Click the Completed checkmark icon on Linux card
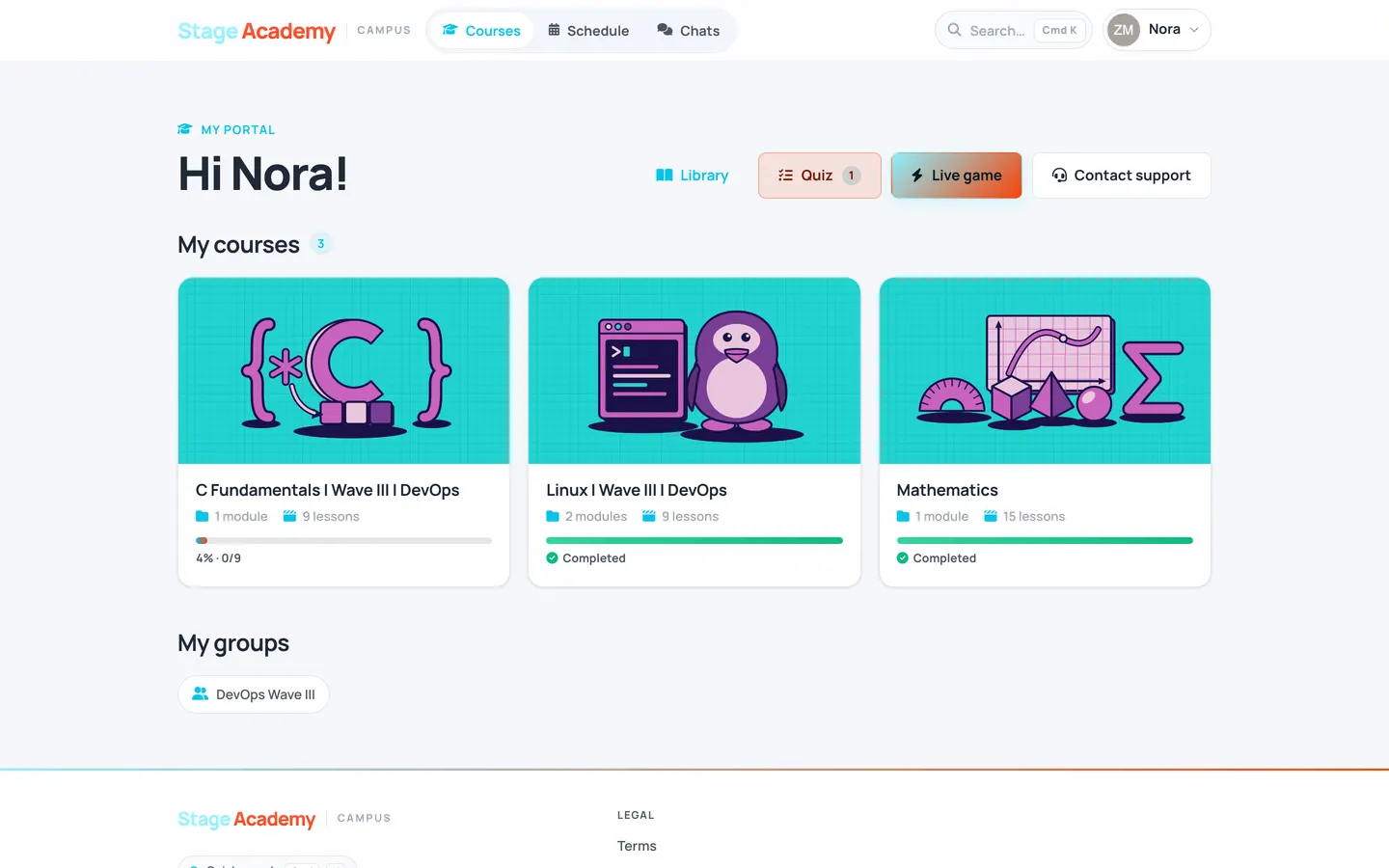 coord(552,558)
